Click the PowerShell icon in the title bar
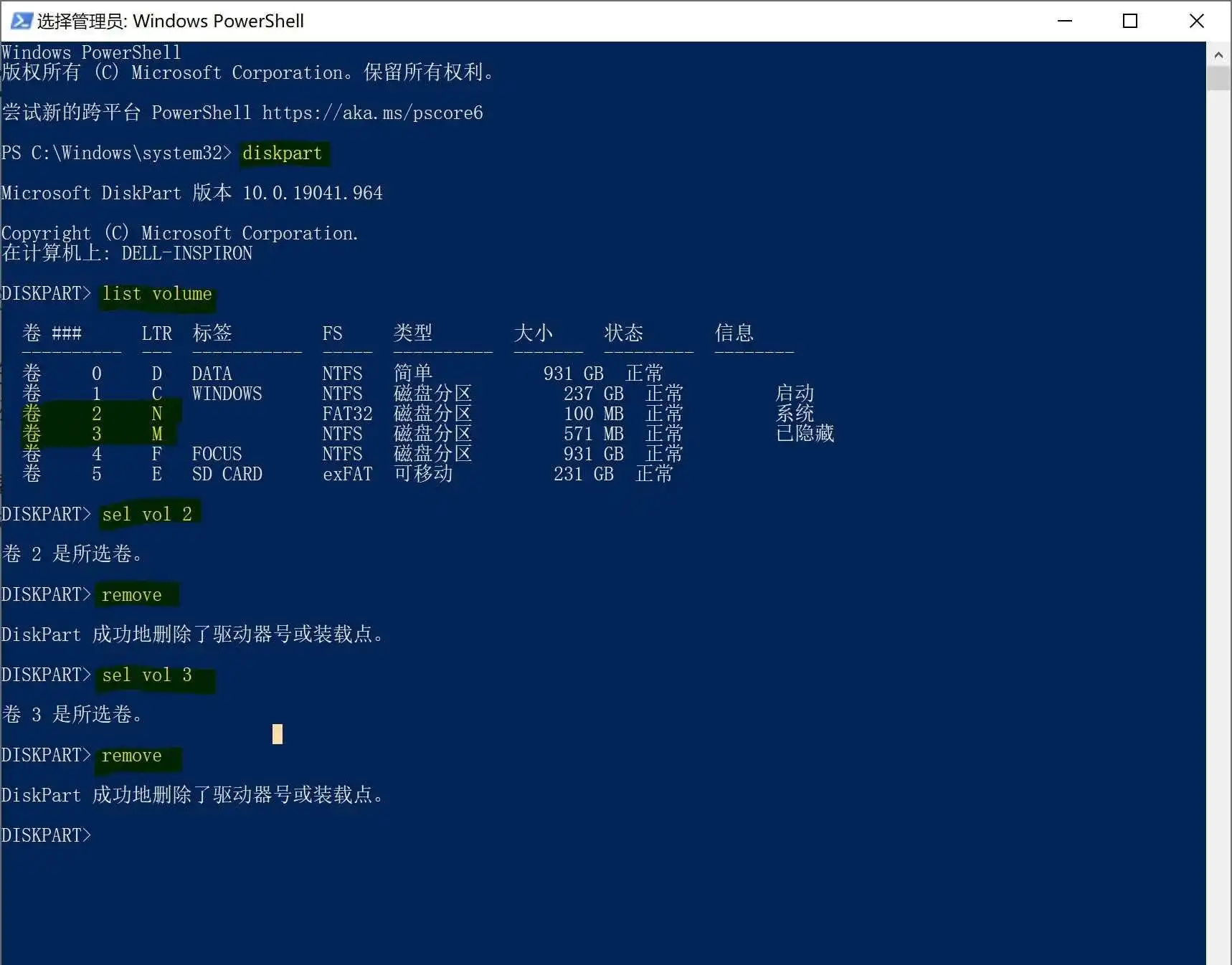 (21, 21)
